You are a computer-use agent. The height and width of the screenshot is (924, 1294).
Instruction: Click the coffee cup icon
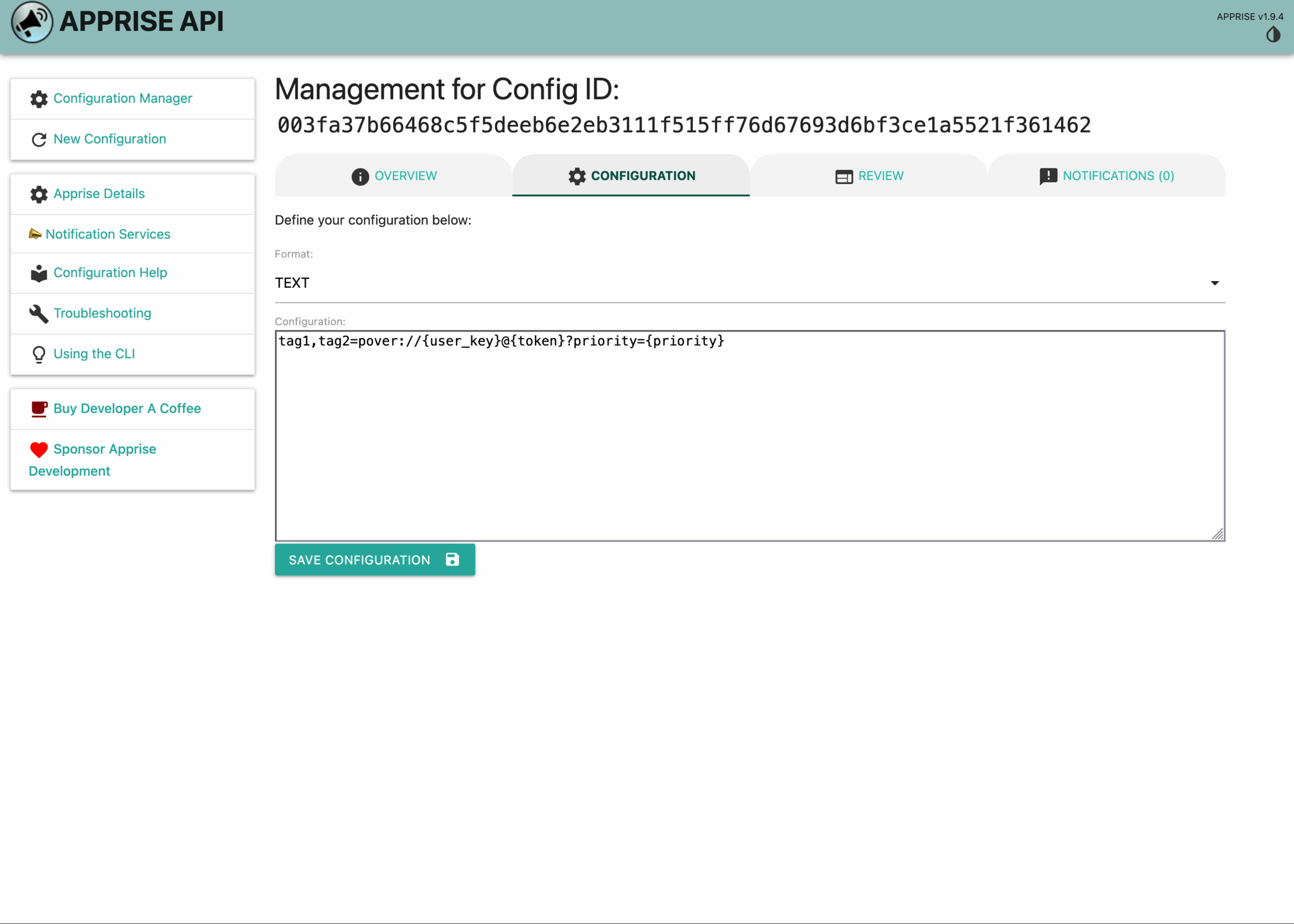(x=39, y=409)
